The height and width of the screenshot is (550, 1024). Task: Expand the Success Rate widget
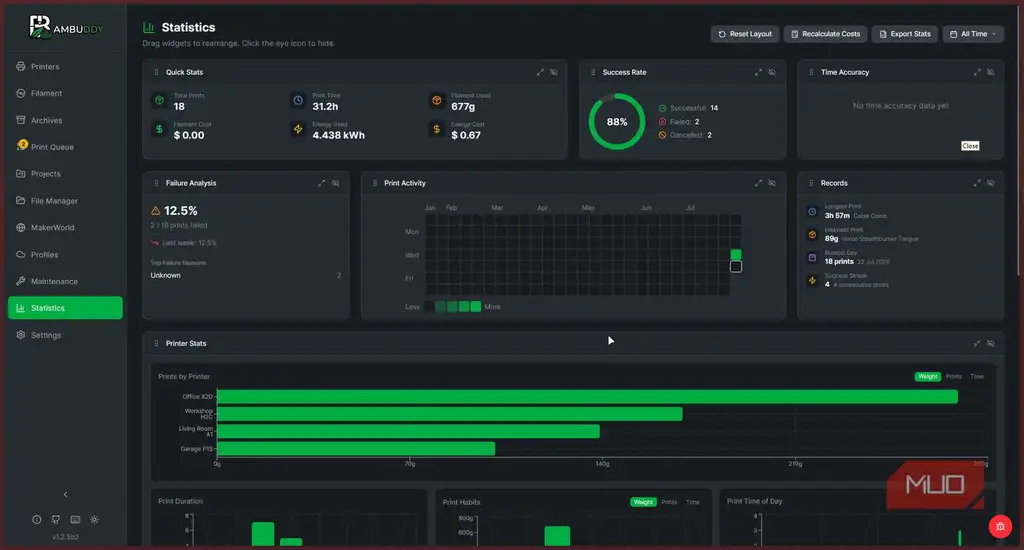pyautogui.click(x=758, y=73)
